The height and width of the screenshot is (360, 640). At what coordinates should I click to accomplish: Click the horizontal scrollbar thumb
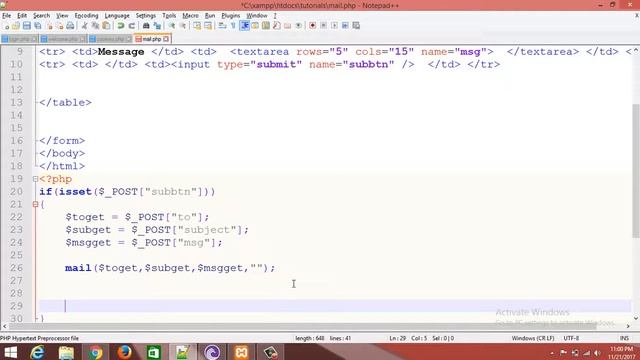point(302,326)
